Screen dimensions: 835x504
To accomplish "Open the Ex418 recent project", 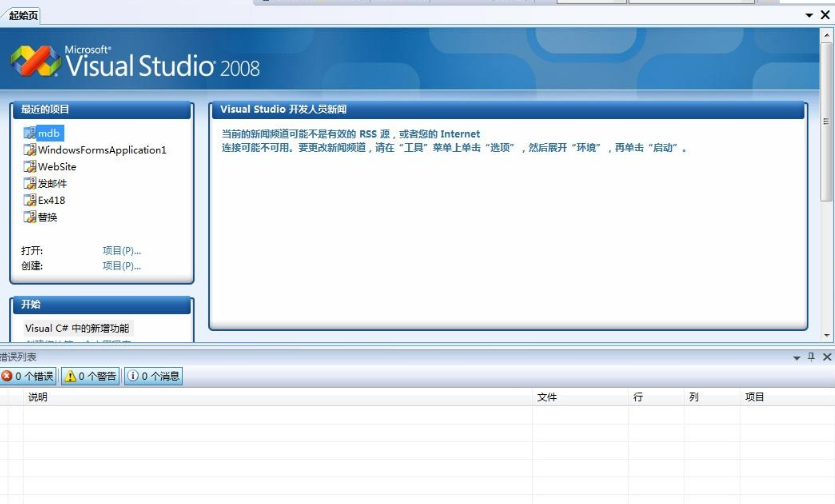I will point(51,200).
